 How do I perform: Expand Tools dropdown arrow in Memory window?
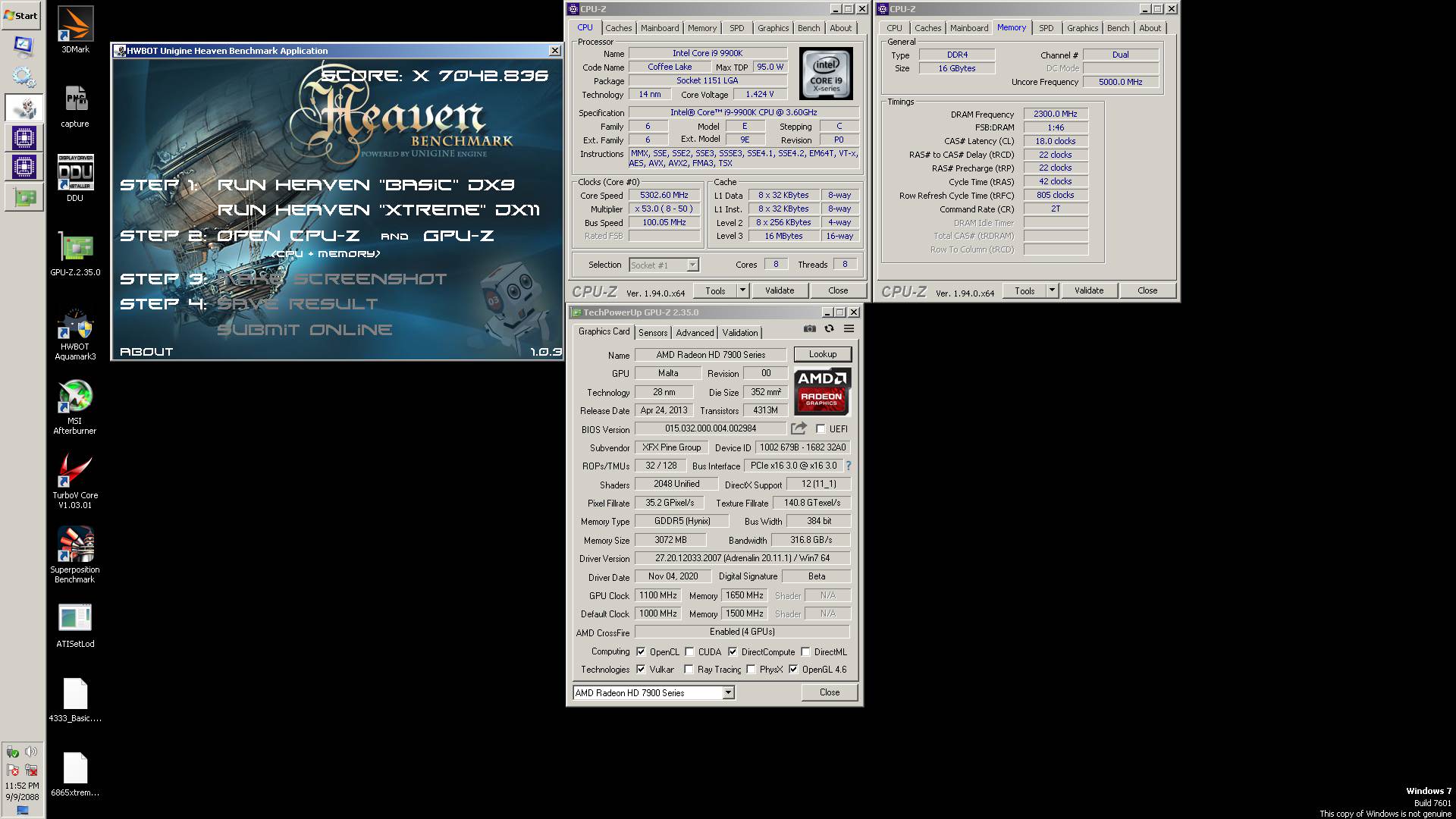tap(1052, 290)
